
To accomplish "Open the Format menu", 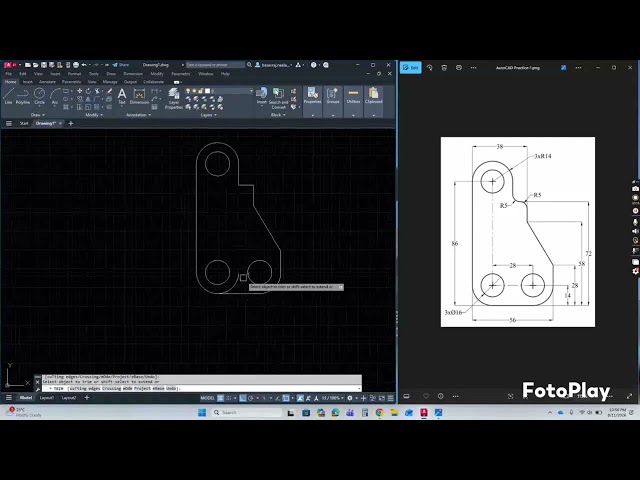I will coord(74,74).
